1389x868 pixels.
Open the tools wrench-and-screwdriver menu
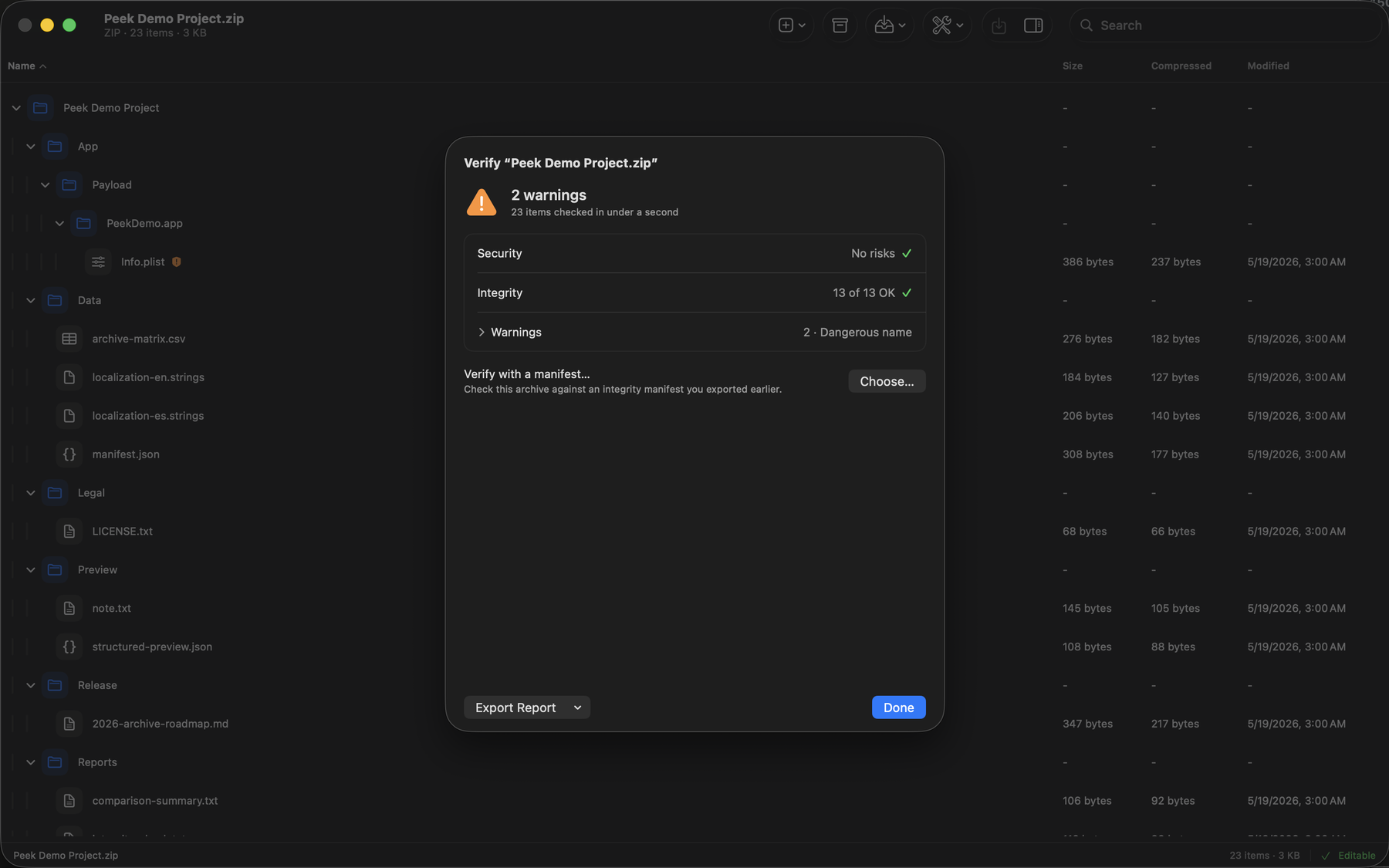tap(947, 25)
